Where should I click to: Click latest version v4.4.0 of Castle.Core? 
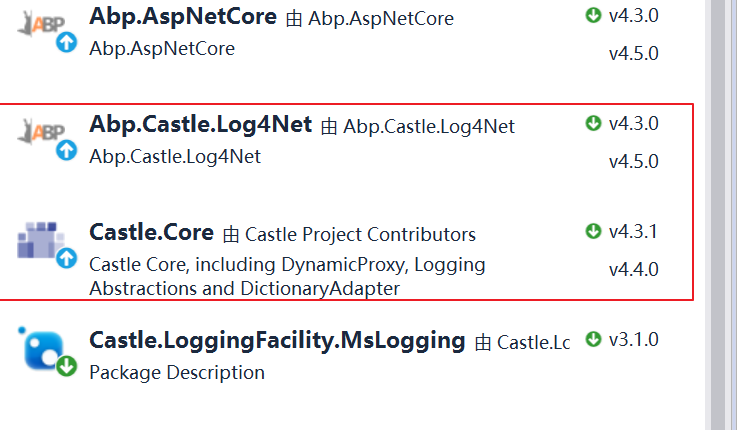click(634, 270)
